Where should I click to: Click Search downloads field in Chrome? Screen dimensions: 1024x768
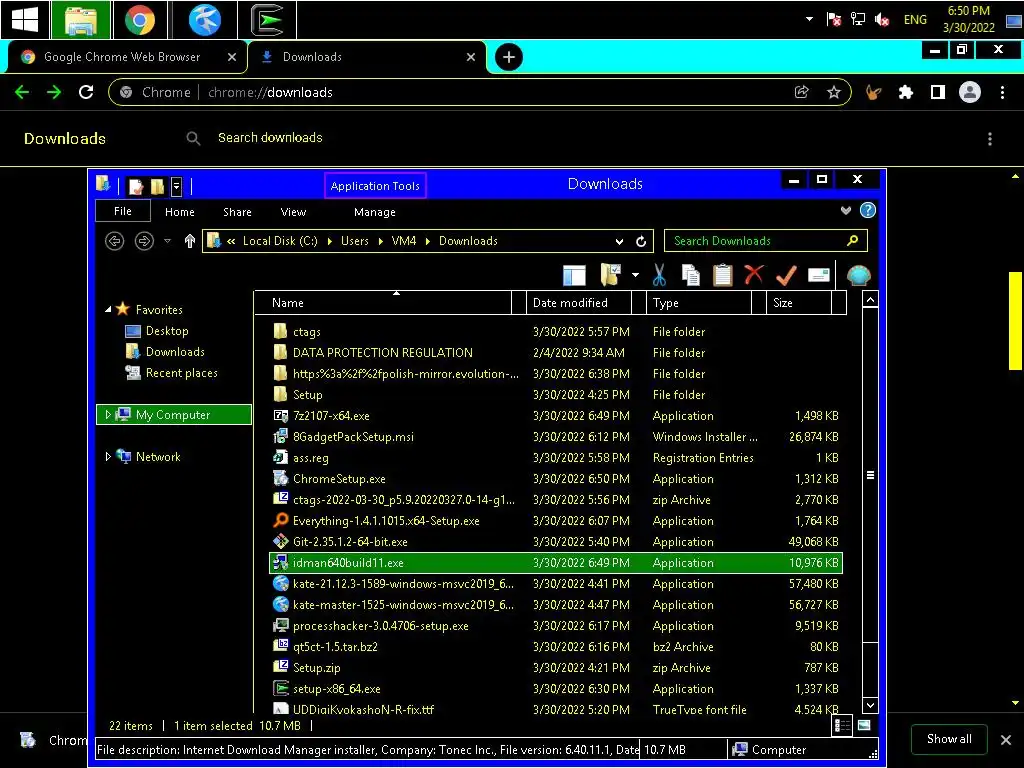pos(270,138)
